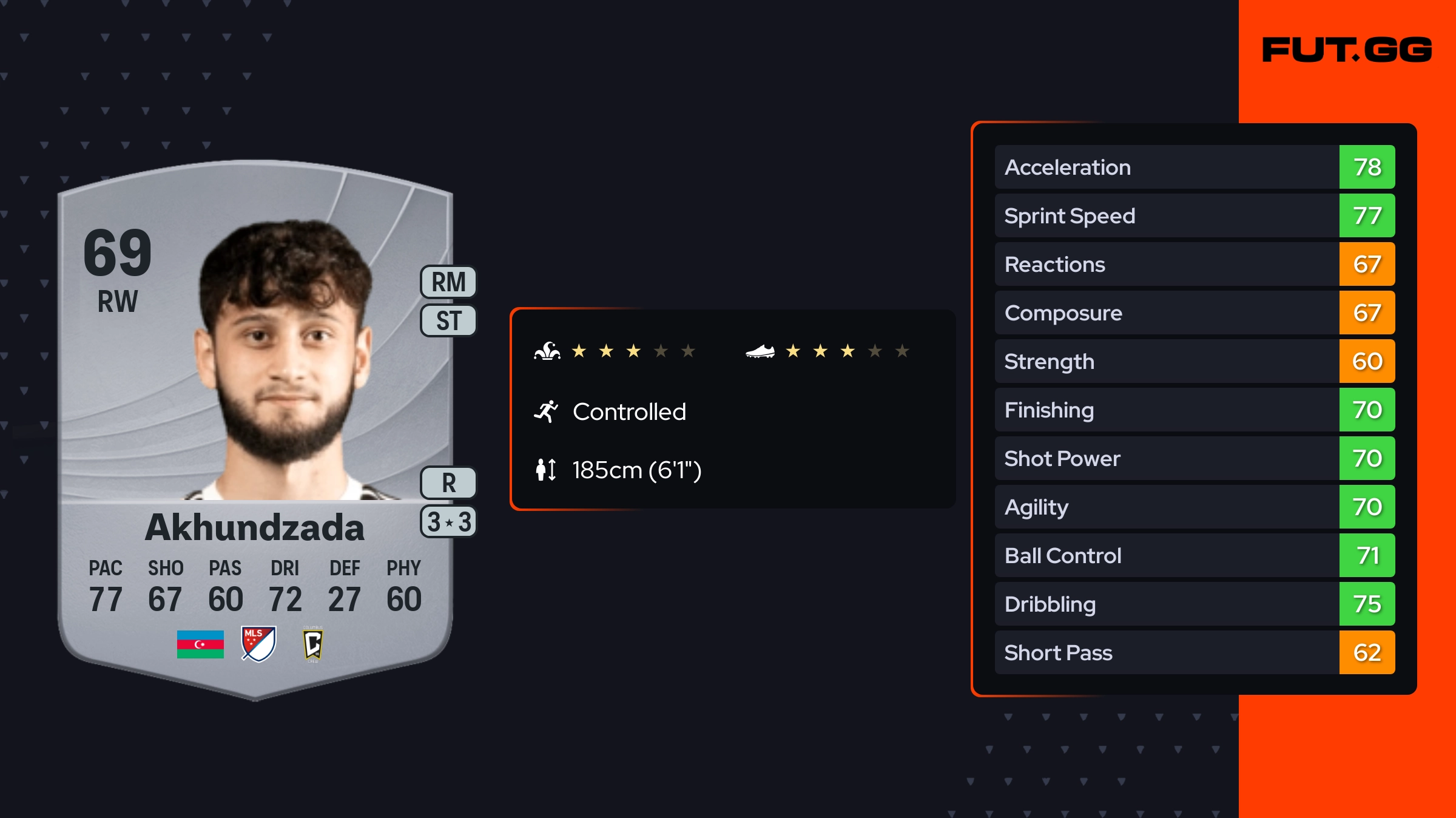The height and width of the screenshot is (818, 1456).
Task: Click the weak foot boot icon
Action: click(760, 351)
